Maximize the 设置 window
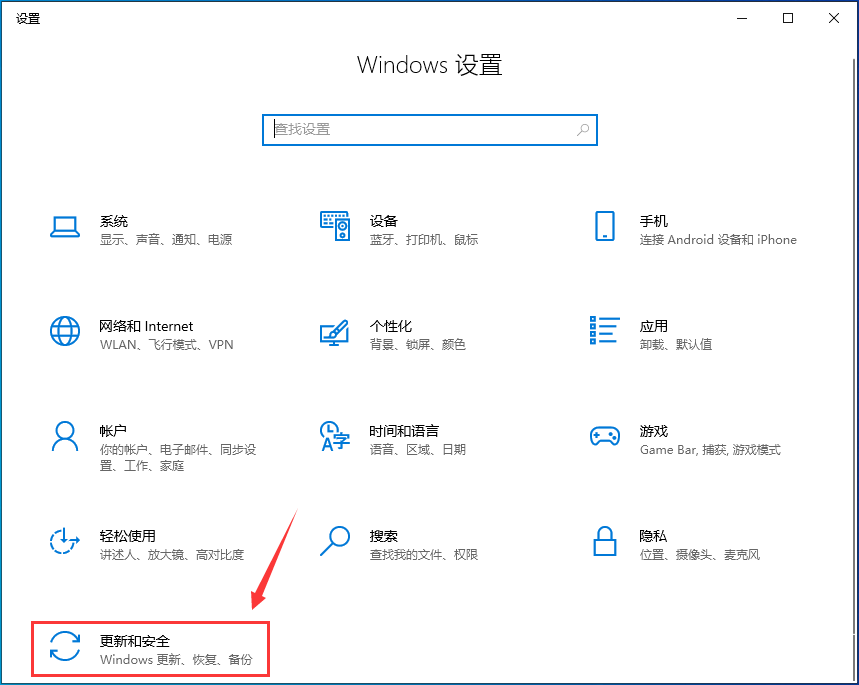The height and width of the screenshot is (685, 859). click(788, 18)
